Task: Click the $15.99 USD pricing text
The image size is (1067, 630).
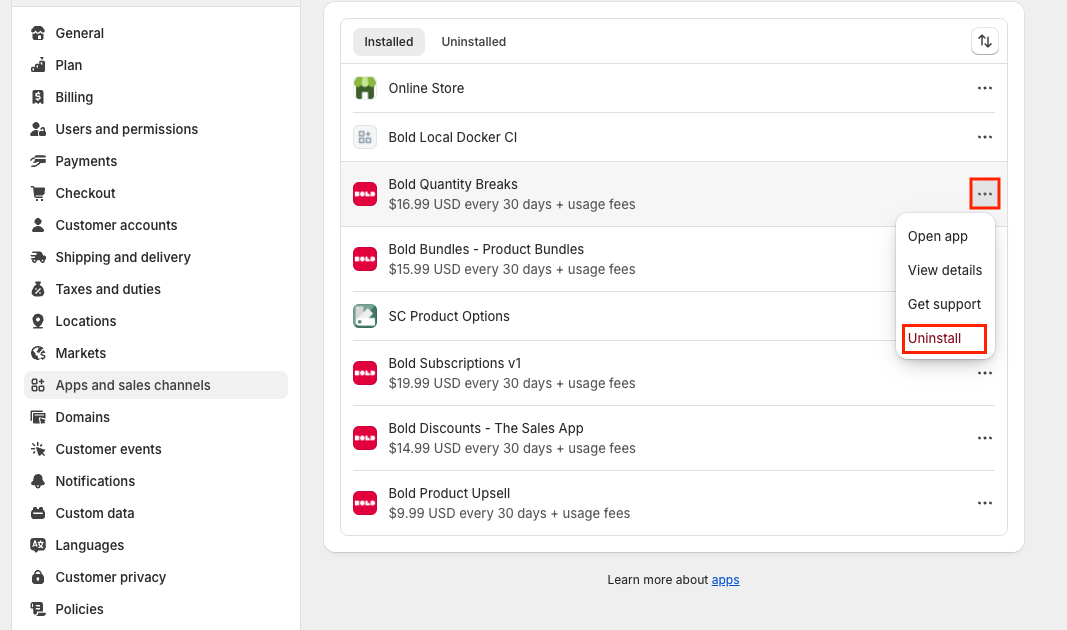Action: point(512,269)
